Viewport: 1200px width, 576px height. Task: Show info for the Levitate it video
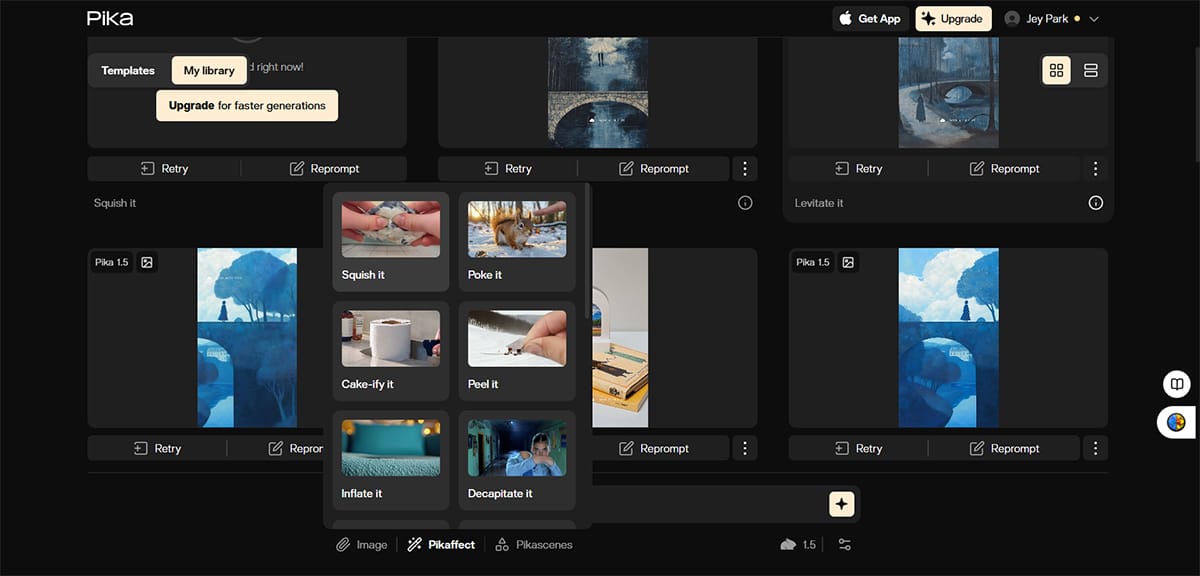coord(1096,203)
